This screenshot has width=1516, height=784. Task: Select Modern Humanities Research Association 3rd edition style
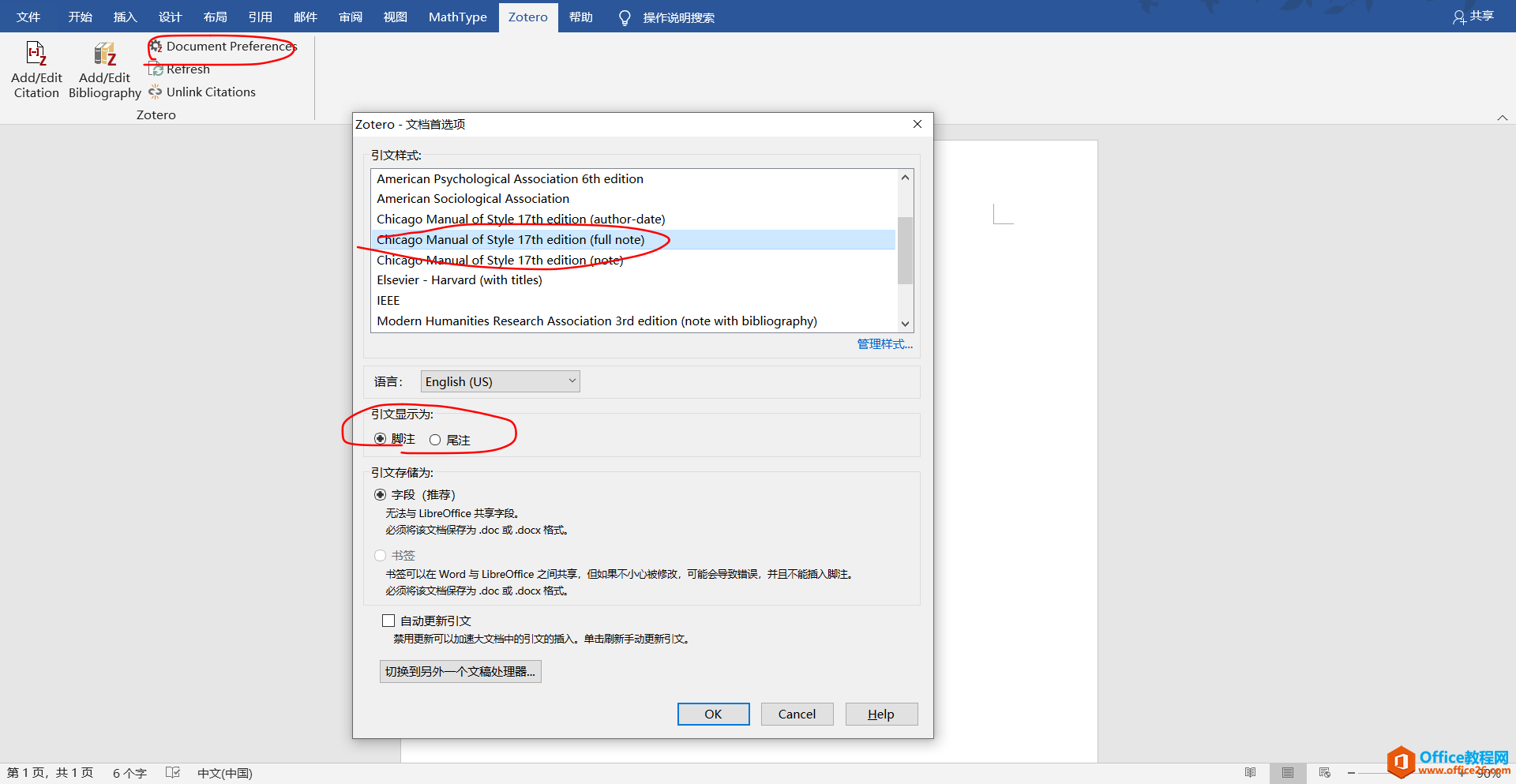[x=633, y=321]
